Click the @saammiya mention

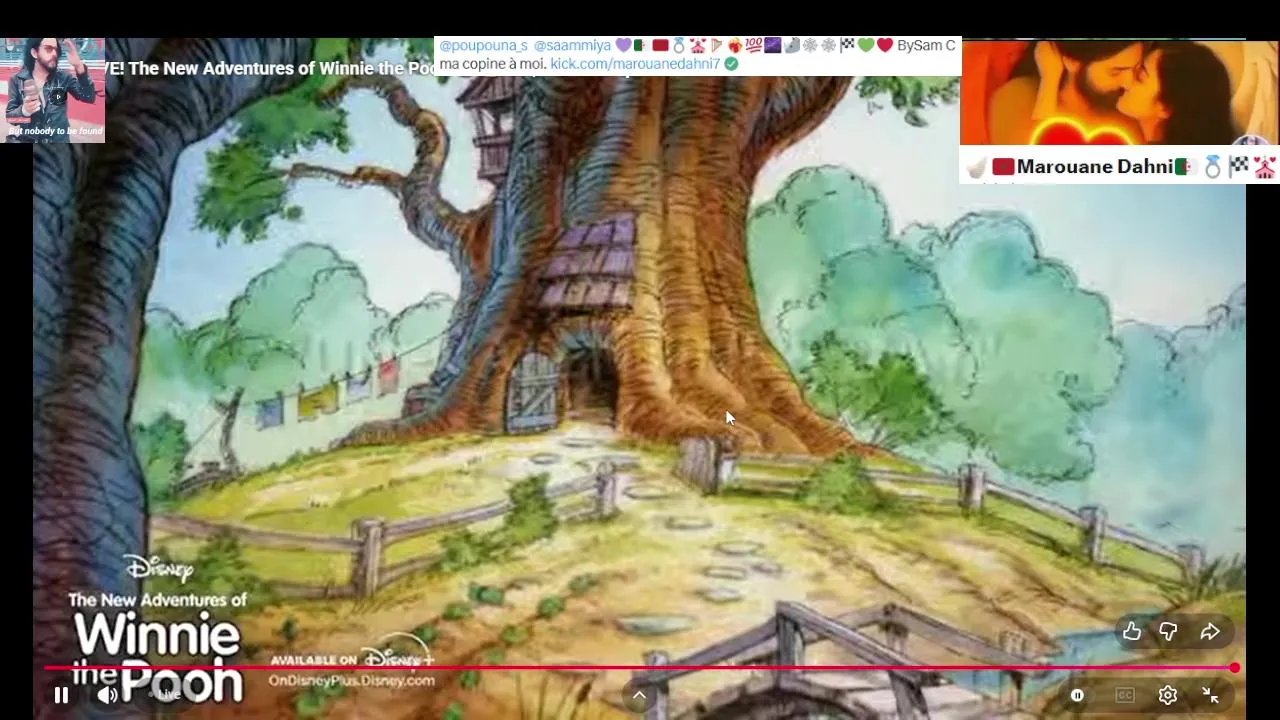click(x=572, y=45)
